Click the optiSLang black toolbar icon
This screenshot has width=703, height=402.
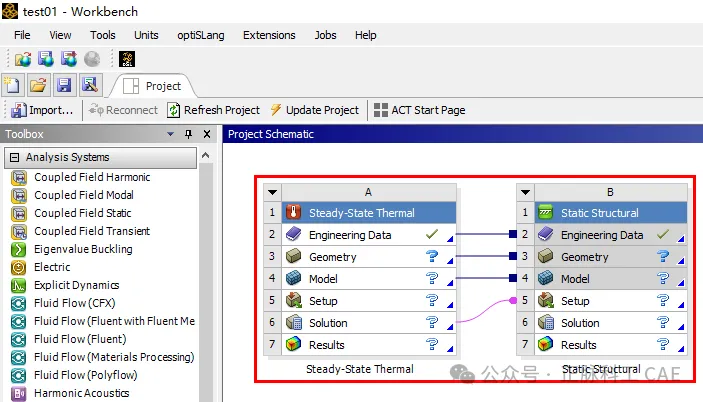(127, 60)
